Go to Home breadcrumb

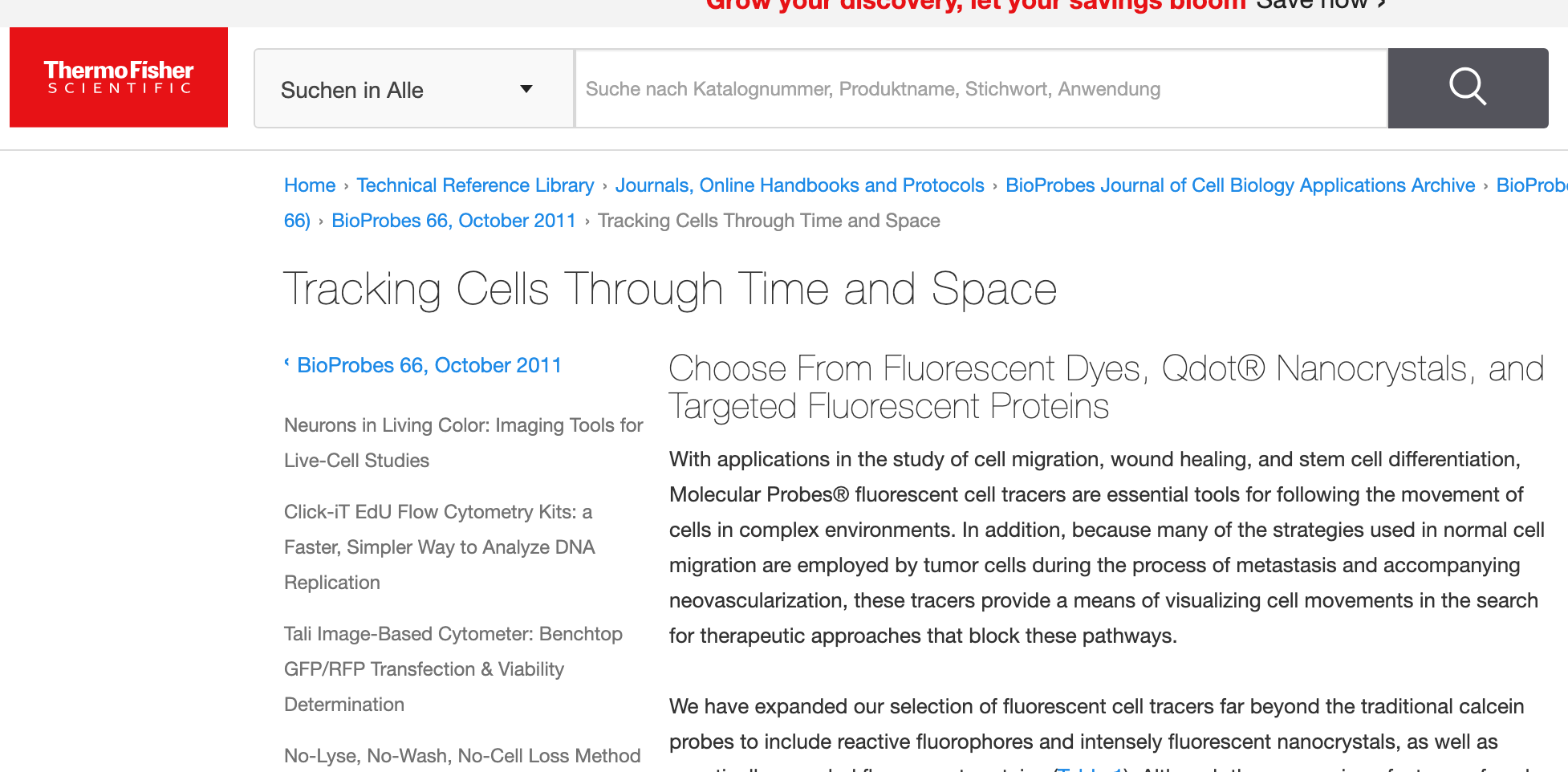(x=310, y=185)
